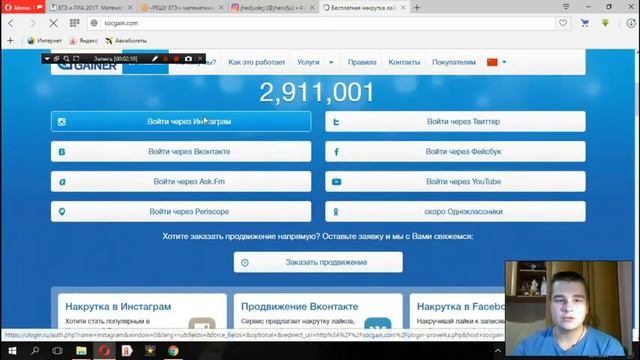The width and height of the screenshot is (640, 360).
Task: Open the Opera Menu button
Action: click(23, 7)
